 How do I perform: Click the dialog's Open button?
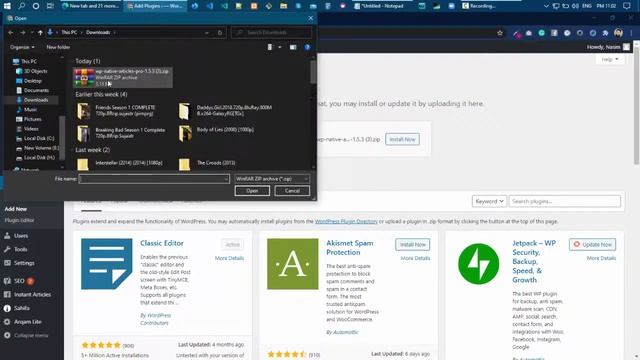click(x=252, y=191)
